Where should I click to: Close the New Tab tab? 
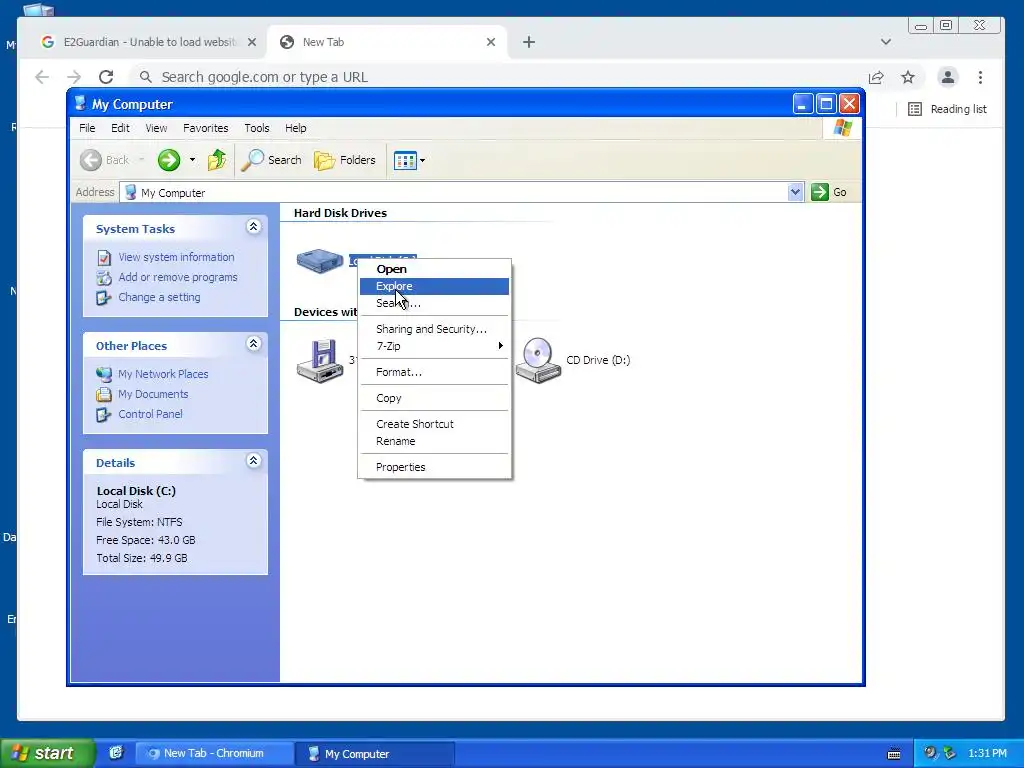[491, 42]
